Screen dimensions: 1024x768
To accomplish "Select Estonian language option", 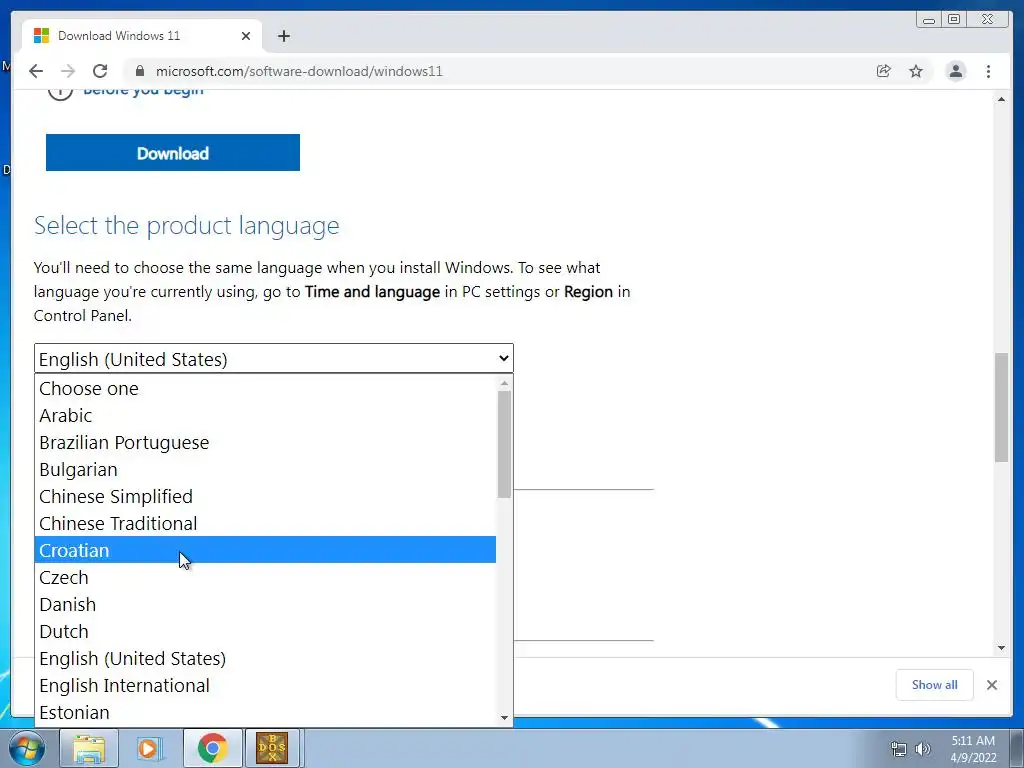I will point(265,712).
